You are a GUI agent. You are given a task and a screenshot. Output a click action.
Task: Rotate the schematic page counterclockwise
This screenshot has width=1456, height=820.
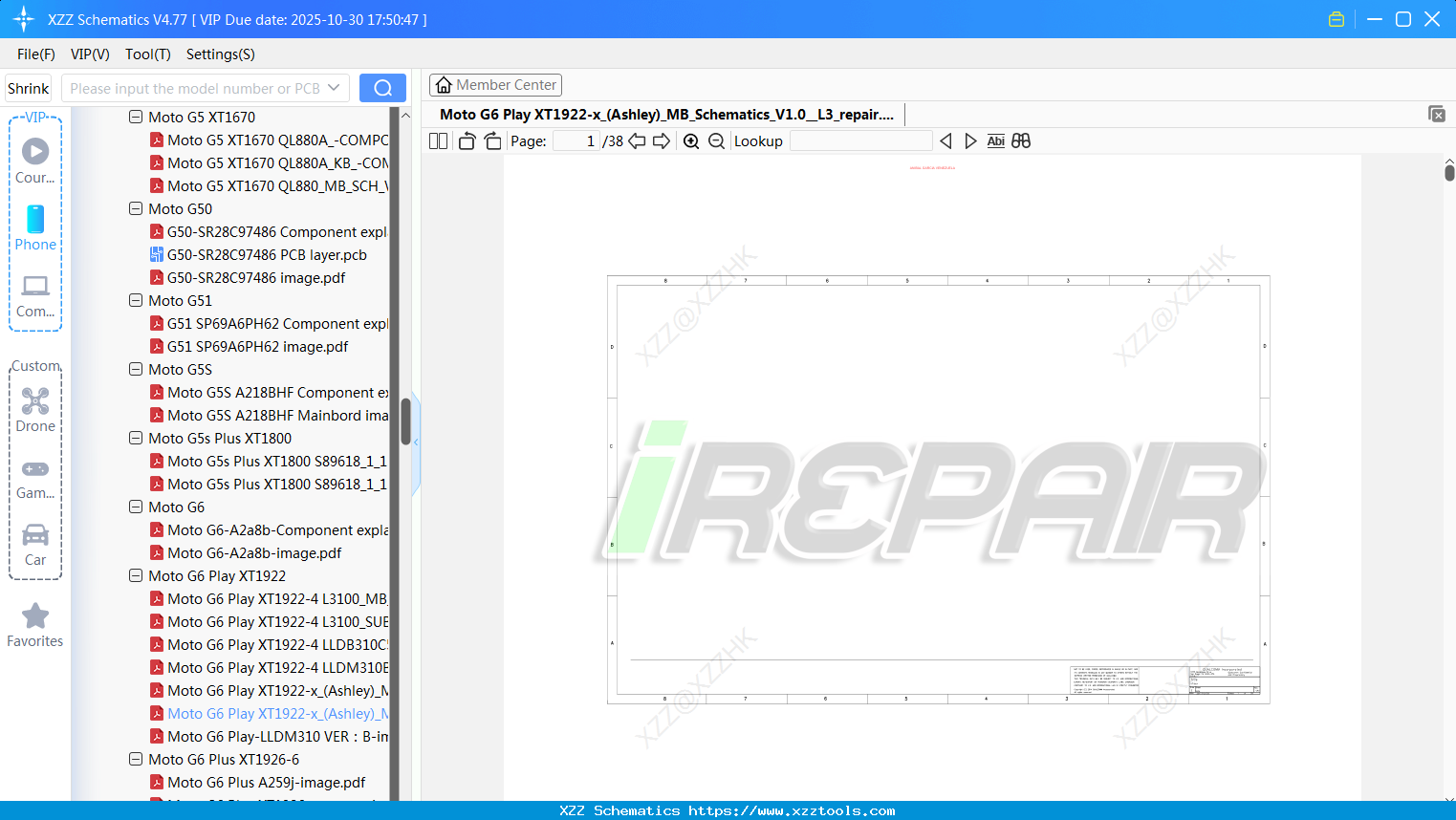466,140
